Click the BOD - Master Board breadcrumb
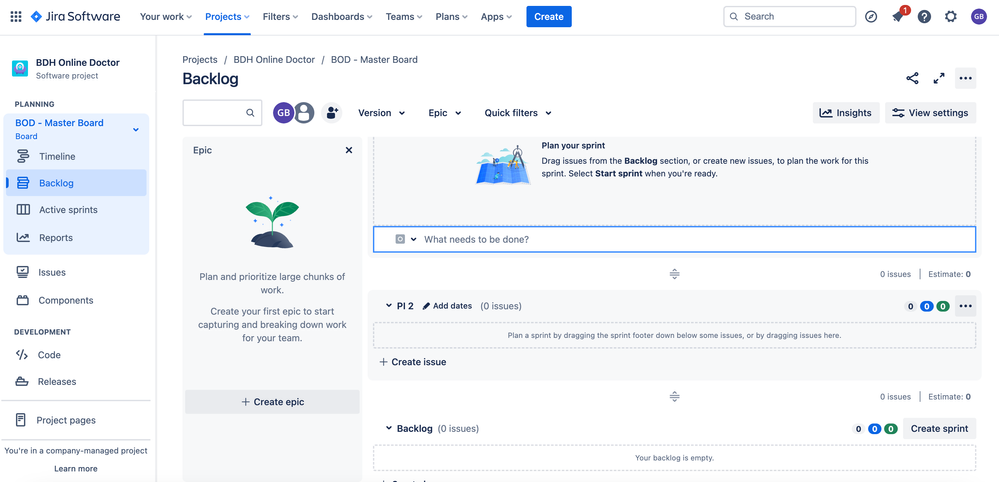 tap(374, 59)
